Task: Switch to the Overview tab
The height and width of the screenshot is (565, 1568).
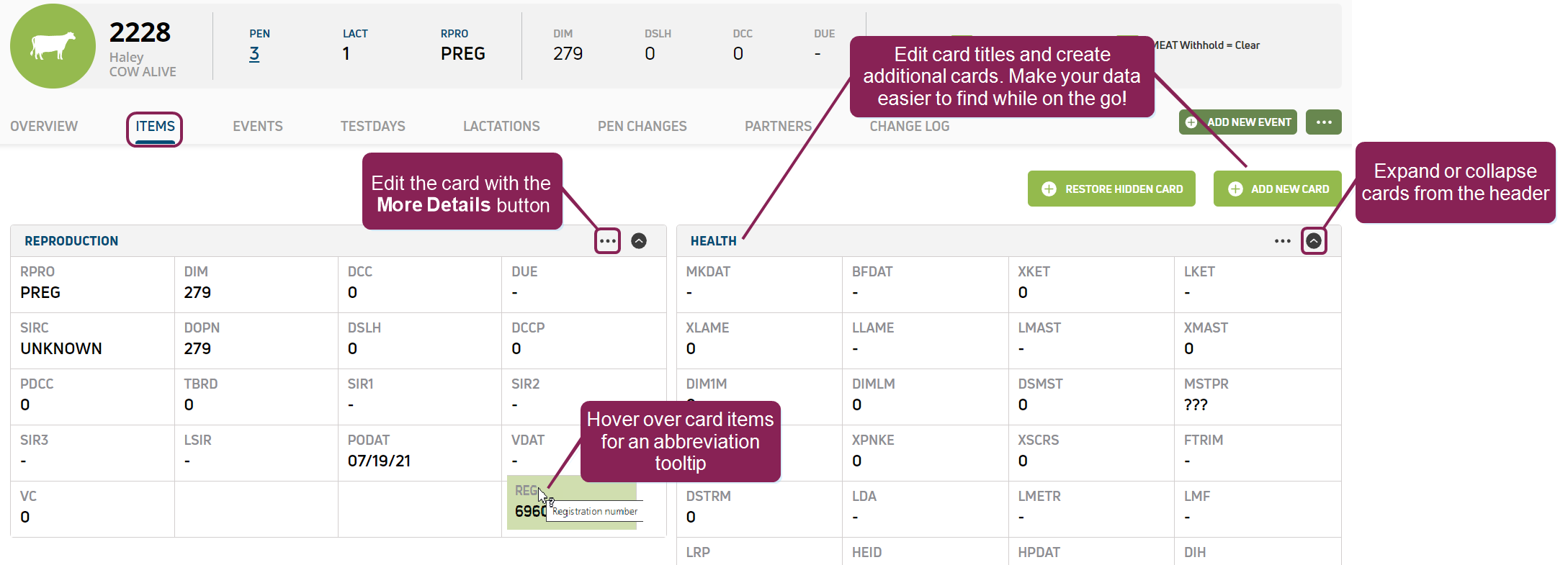Action: (44, 127)
